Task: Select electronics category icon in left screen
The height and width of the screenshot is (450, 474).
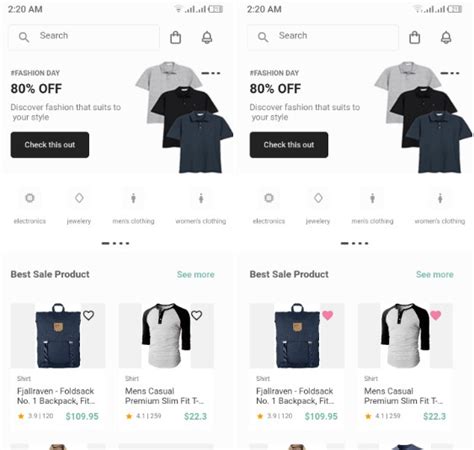Action: point(30,198)
